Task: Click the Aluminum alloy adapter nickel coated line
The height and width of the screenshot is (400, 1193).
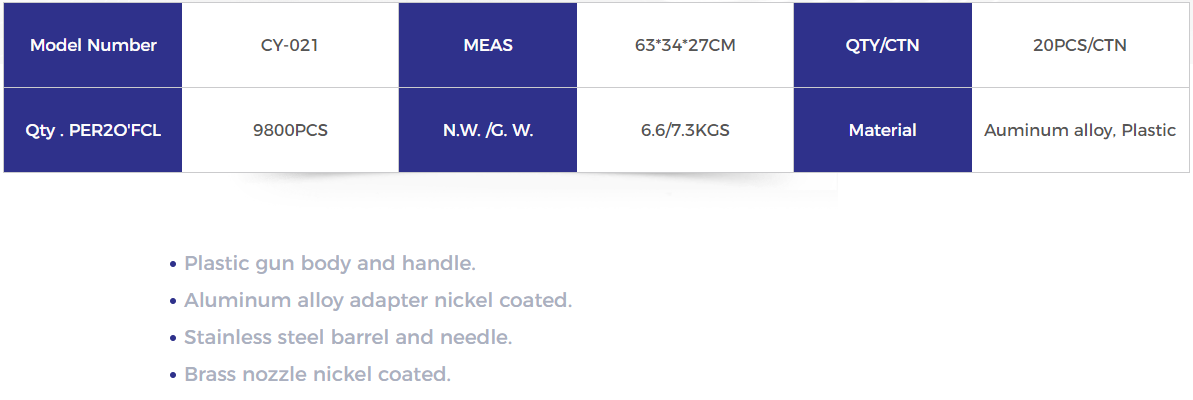Action: click(378, 301)
